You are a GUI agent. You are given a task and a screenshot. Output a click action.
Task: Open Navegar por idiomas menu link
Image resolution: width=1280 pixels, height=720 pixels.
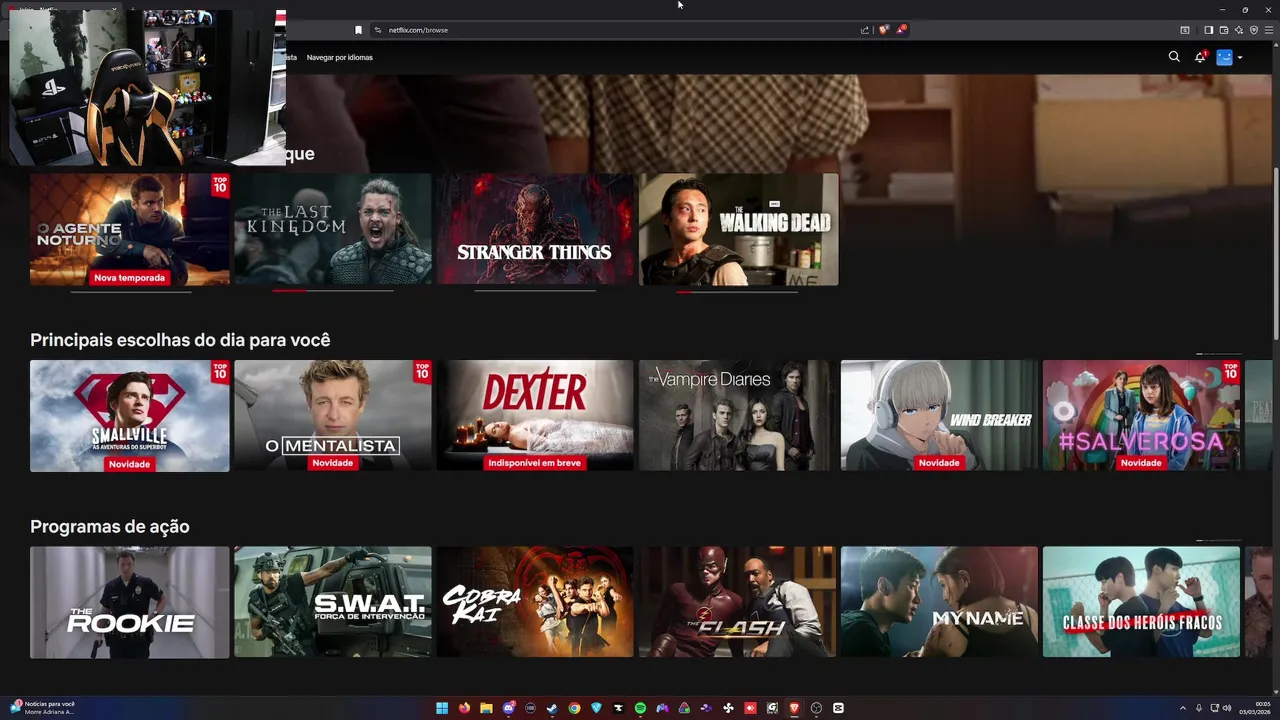click(x=339, y=57)
